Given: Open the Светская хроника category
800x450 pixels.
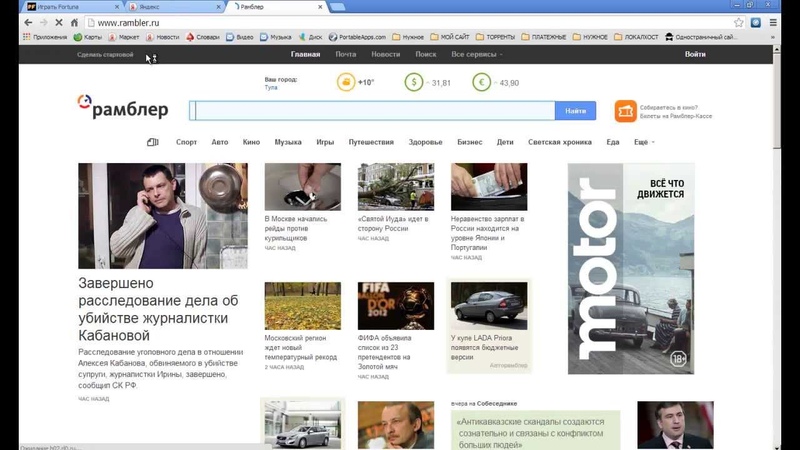Looking at the screenshot, I should [x=560, y=142].
